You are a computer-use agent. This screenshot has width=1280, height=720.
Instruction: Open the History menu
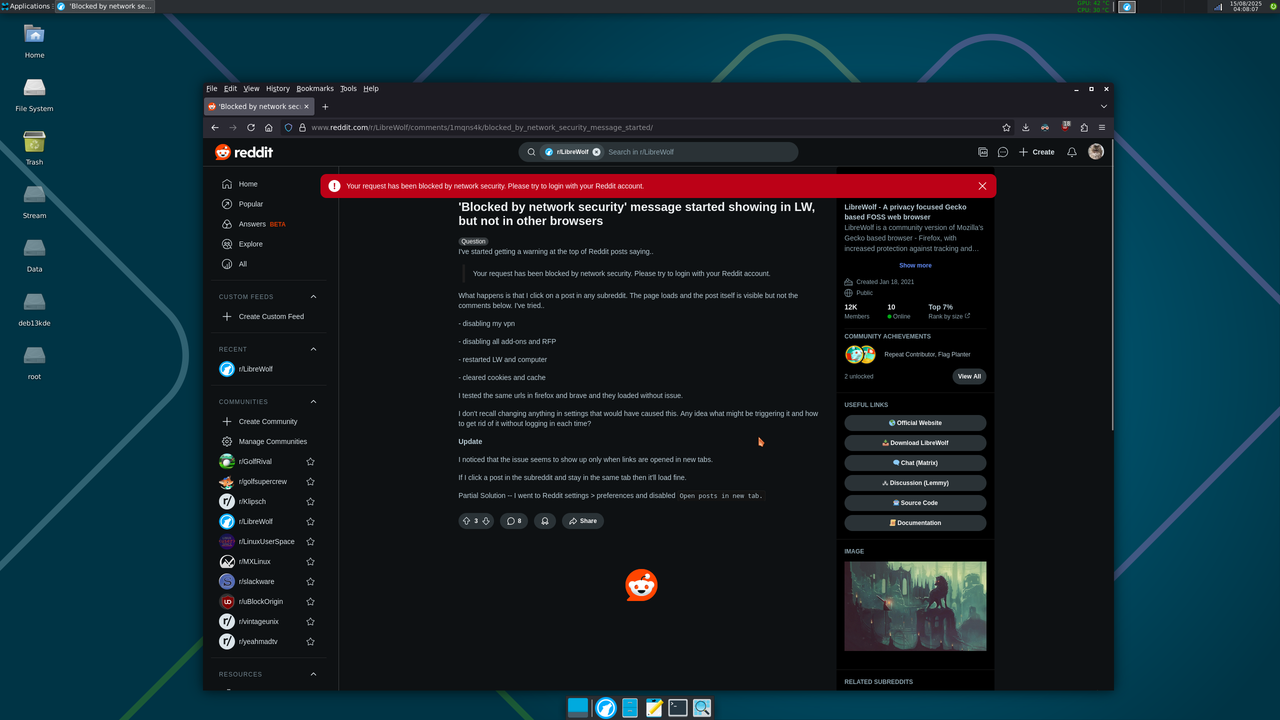click(x=278, y=88)
